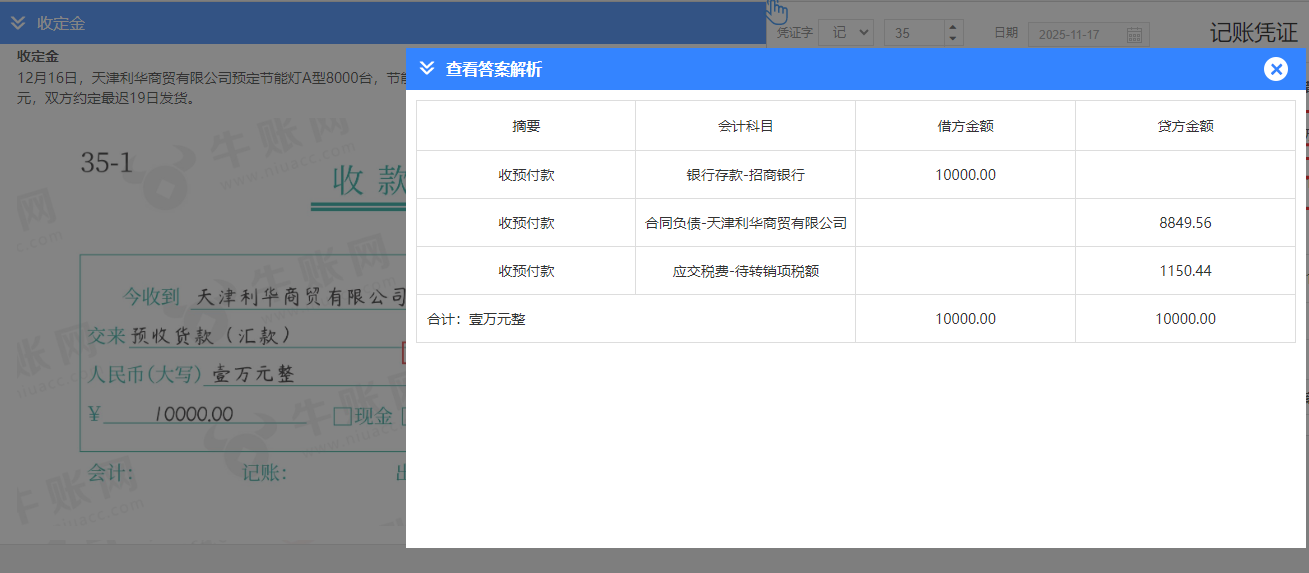Open the 凭证字 dropdown showing 记
The image size is (1309, 573).
click(845, 33)
